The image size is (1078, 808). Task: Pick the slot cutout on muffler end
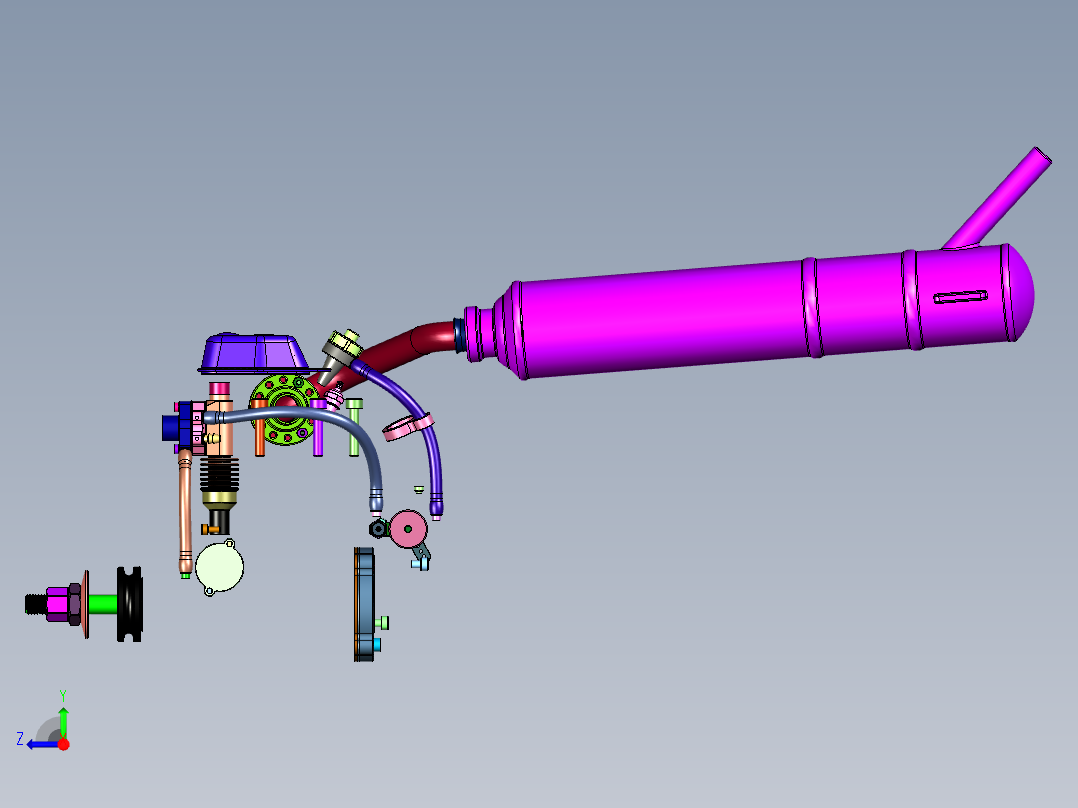(960, 297)
